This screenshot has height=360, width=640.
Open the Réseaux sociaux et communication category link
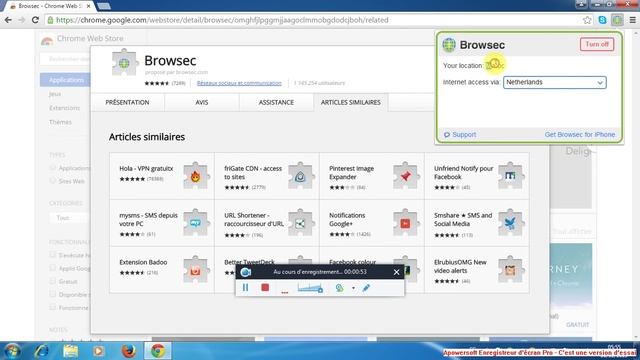coord(239,83)
